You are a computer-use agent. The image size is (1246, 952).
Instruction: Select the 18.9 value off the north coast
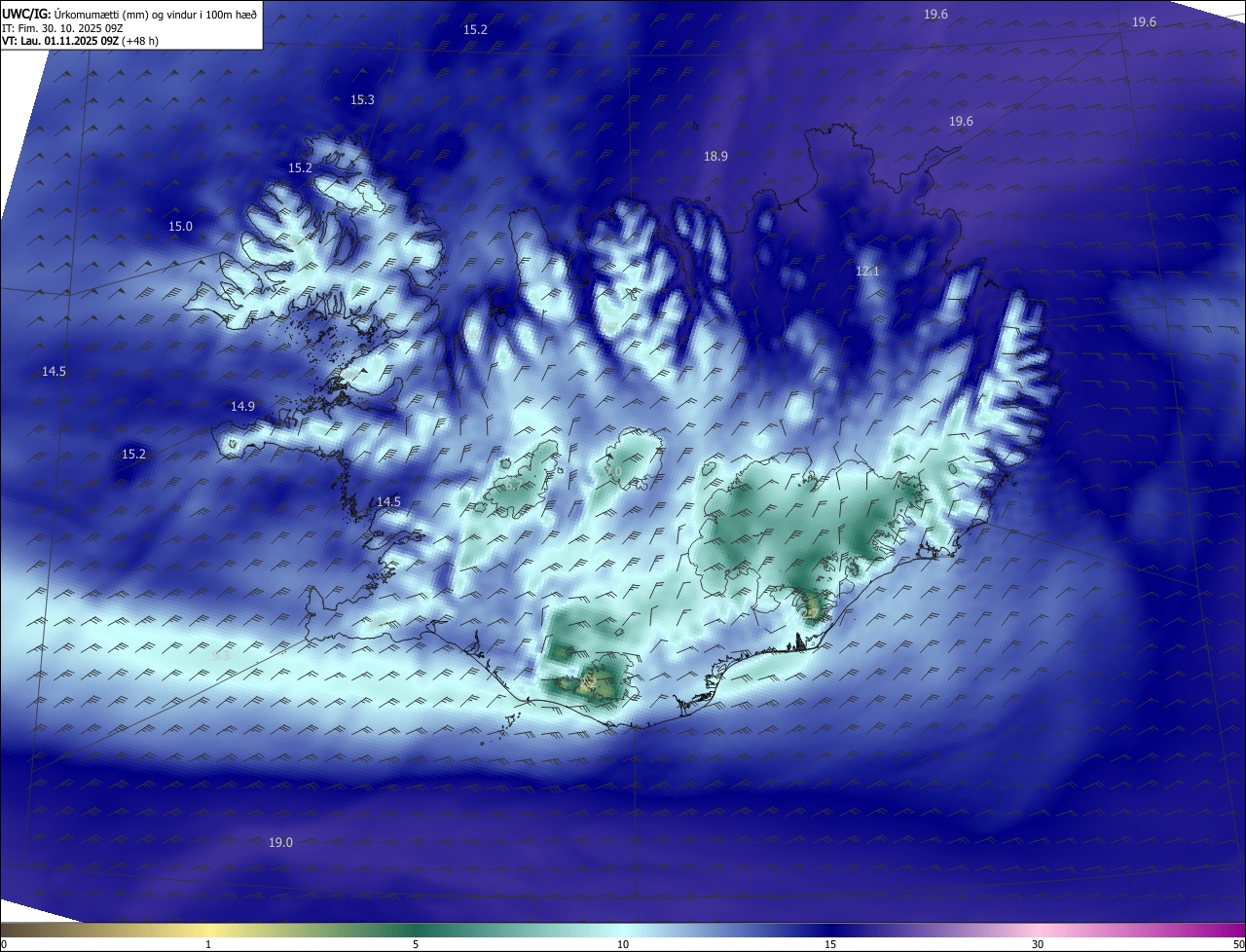(x=715, y=156)
